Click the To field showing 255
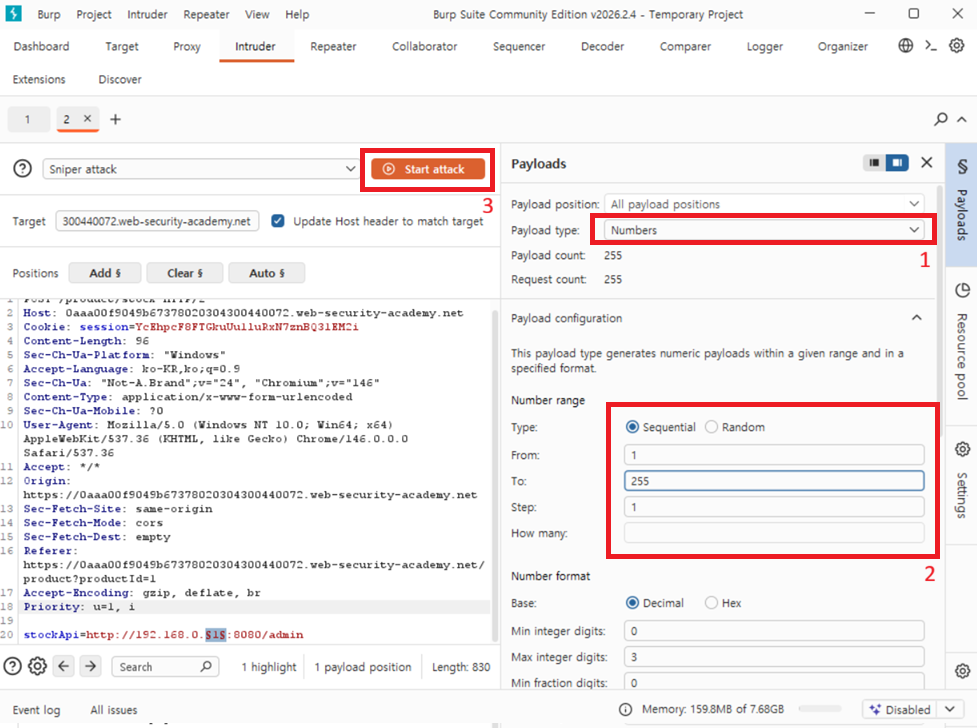 point(774,481)
